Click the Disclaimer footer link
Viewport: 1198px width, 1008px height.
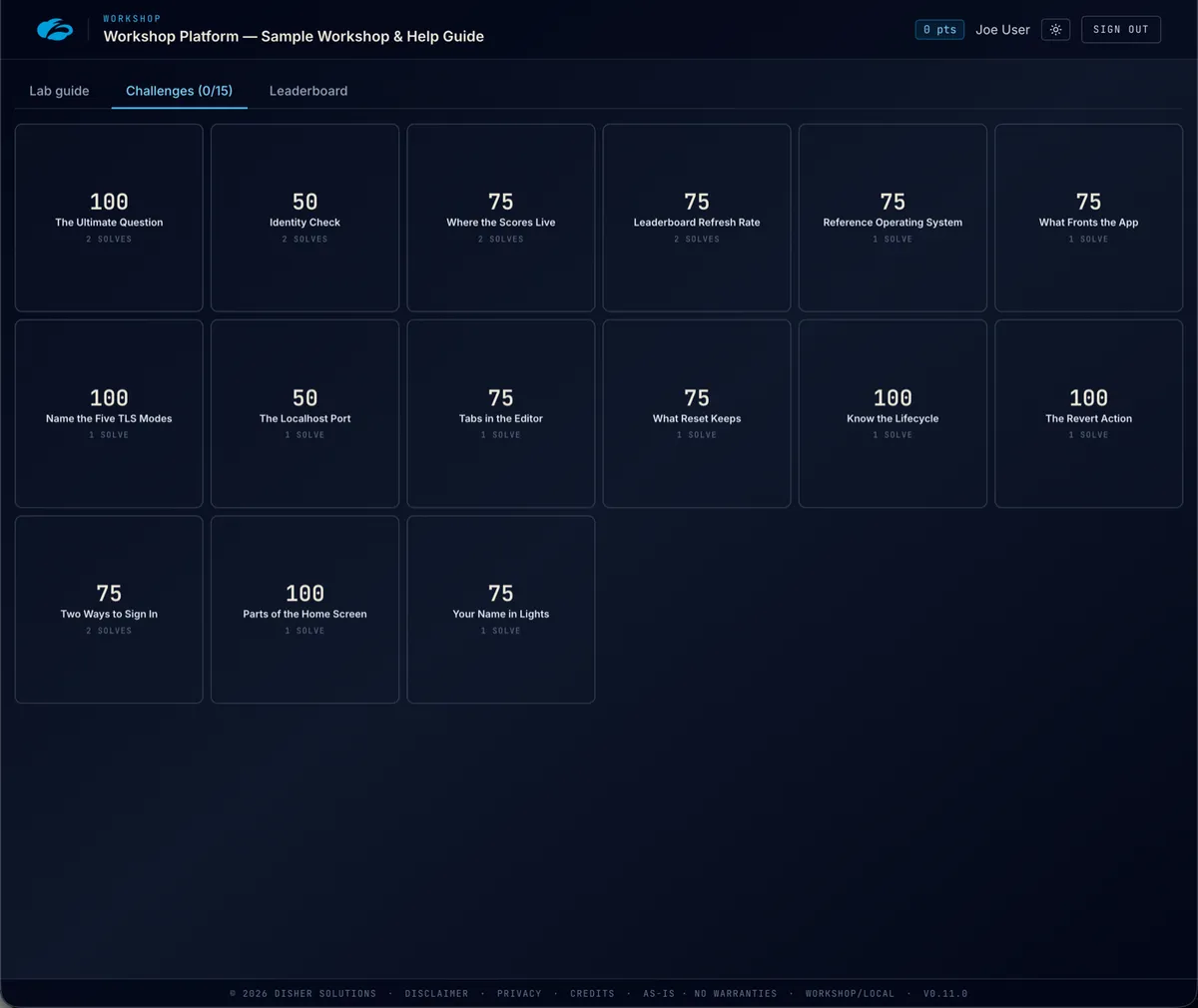click(436, 994)
